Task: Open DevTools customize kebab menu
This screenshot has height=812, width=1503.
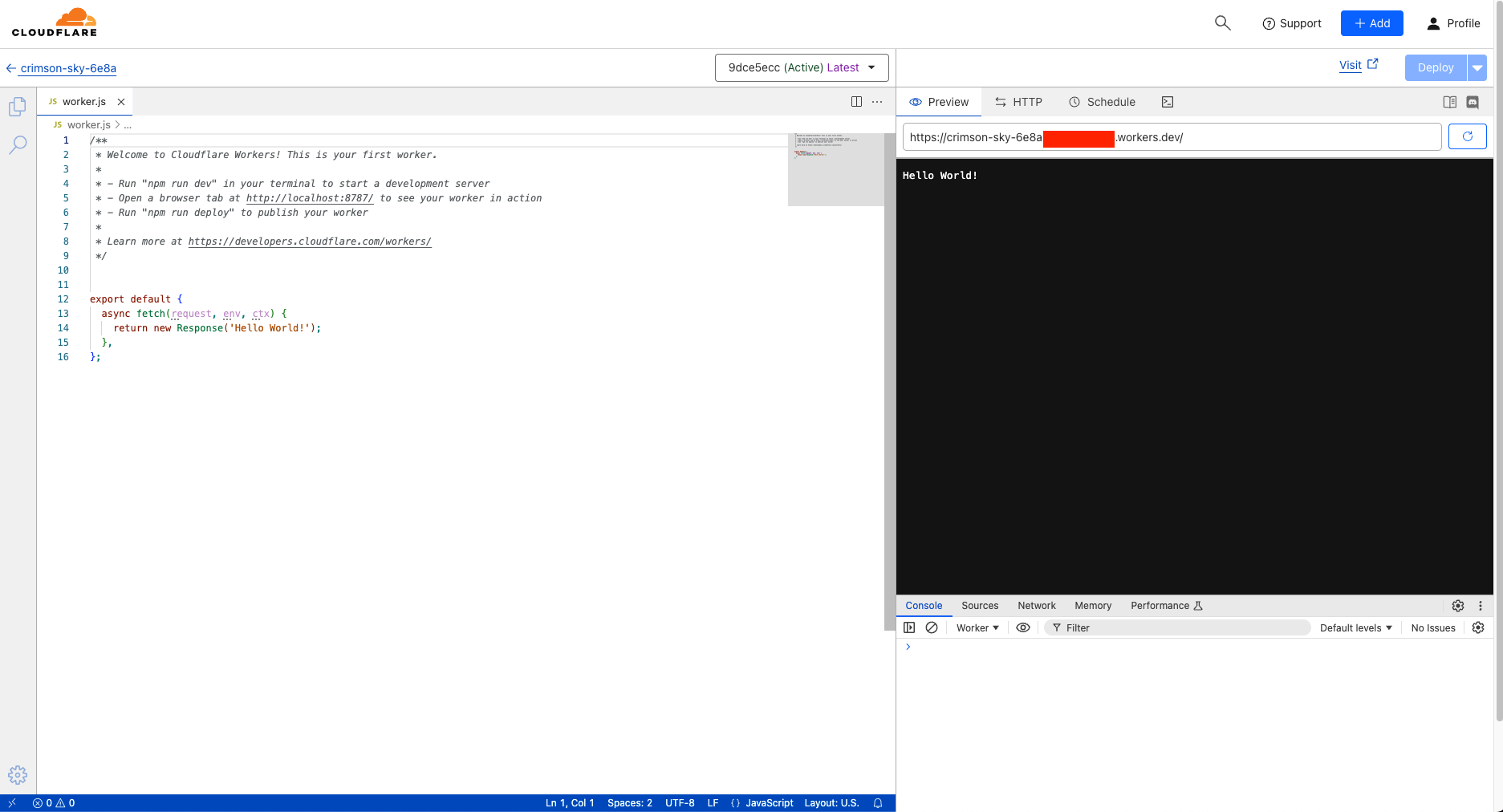Action: tap(1481, 606)
